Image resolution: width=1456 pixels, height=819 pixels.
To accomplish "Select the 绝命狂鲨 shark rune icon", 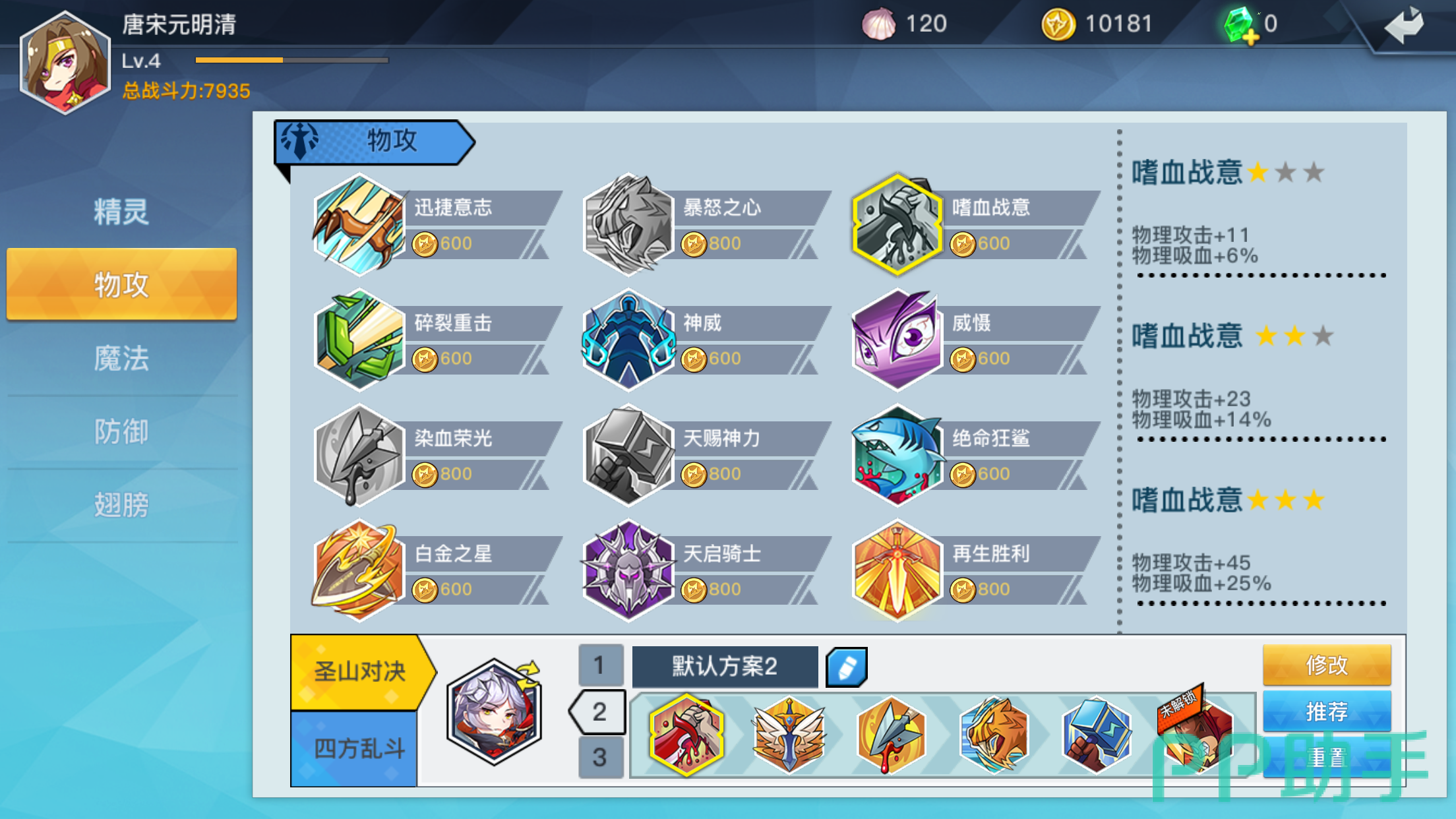I will [897, 456].
